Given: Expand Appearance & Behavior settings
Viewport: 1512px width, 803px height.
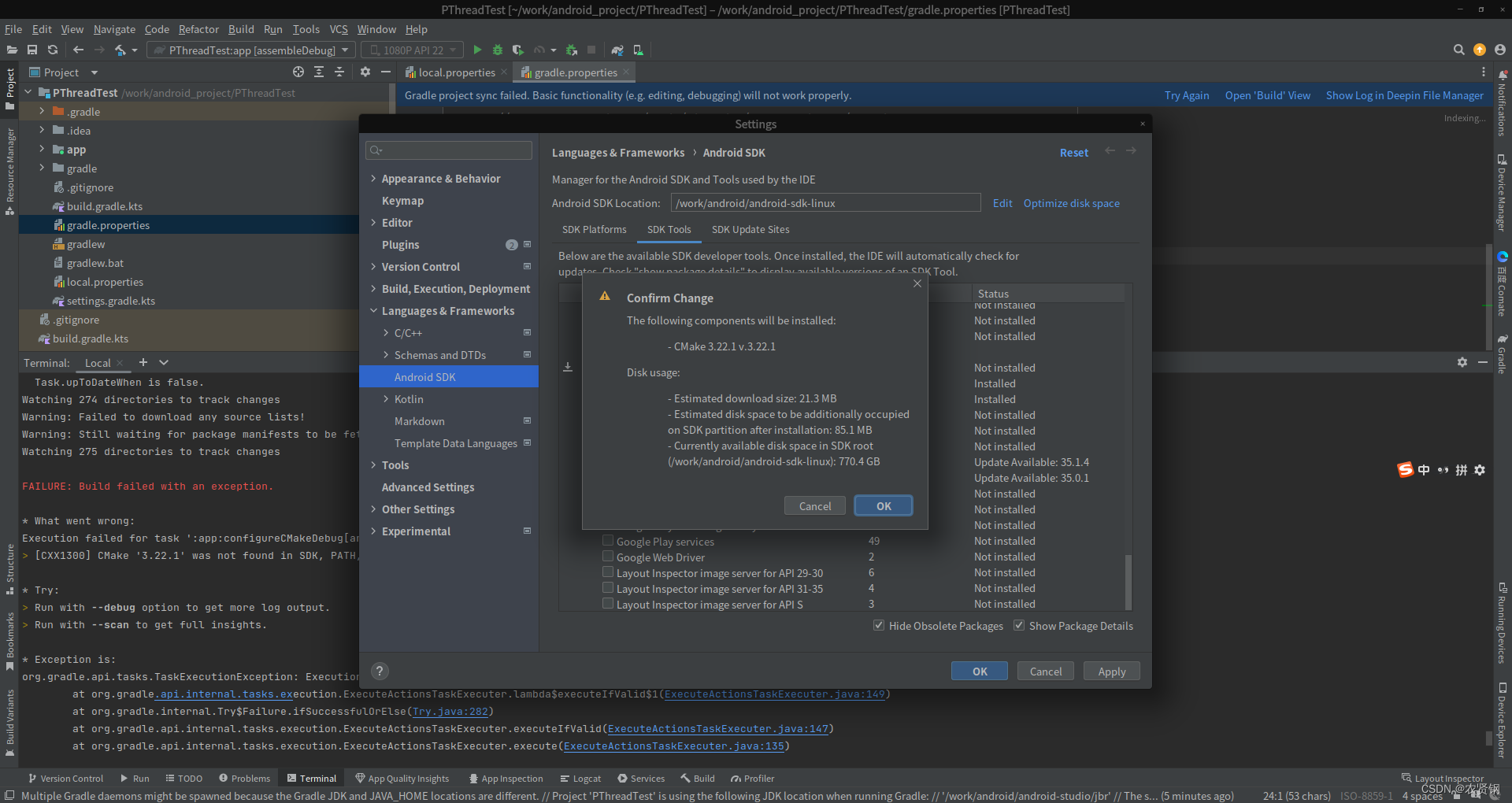Looking at the screenshot, I should pos(373,179).
